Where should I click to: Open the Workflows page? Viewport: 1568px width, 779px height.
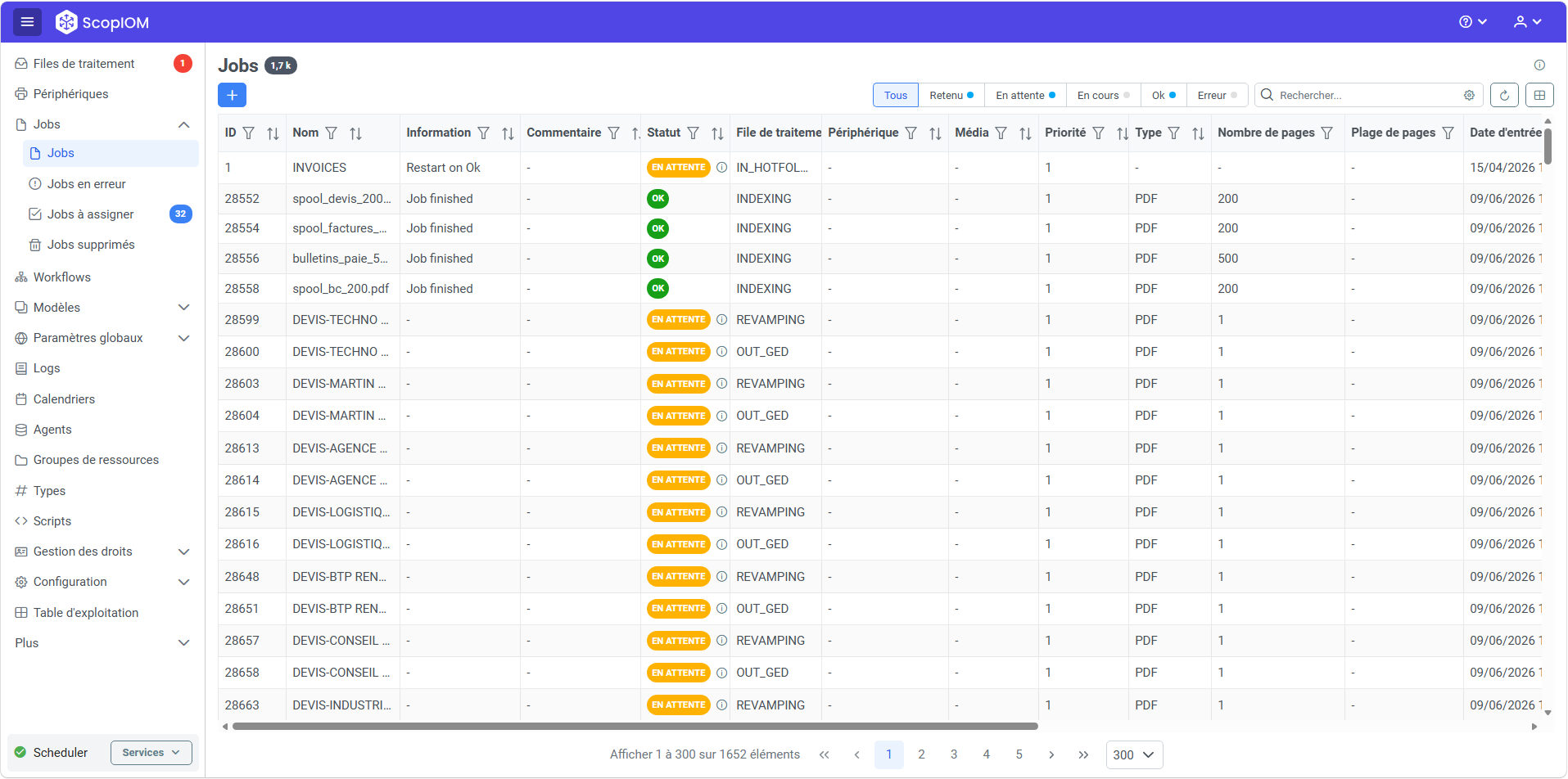point(102,277)
